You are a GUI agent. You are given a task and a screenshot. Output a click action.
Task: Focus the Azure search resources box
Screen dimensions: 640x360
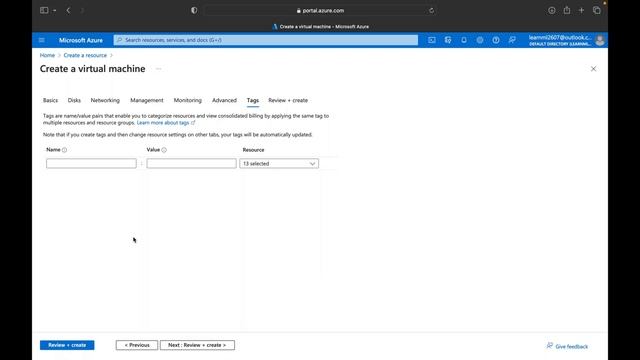(266, 40)
